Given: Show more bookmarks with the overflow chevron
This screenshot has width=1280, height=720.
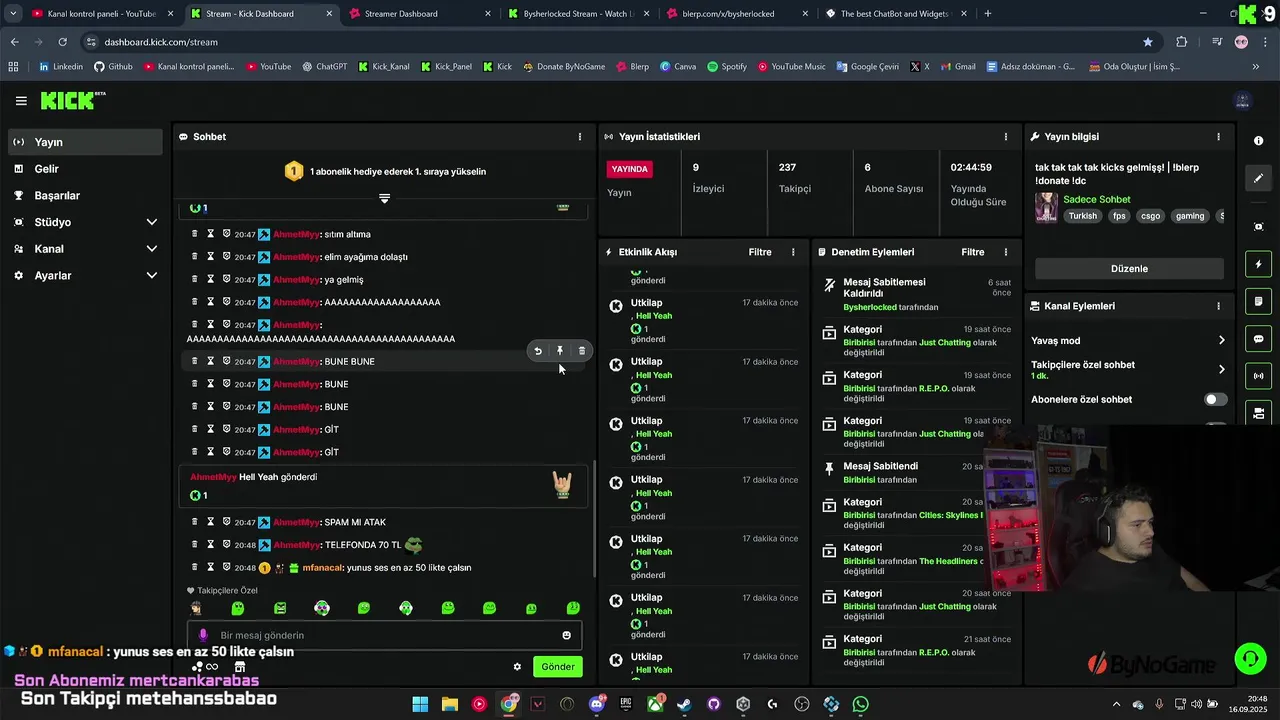Looking at the screenshot, I should pos(1256,67).
